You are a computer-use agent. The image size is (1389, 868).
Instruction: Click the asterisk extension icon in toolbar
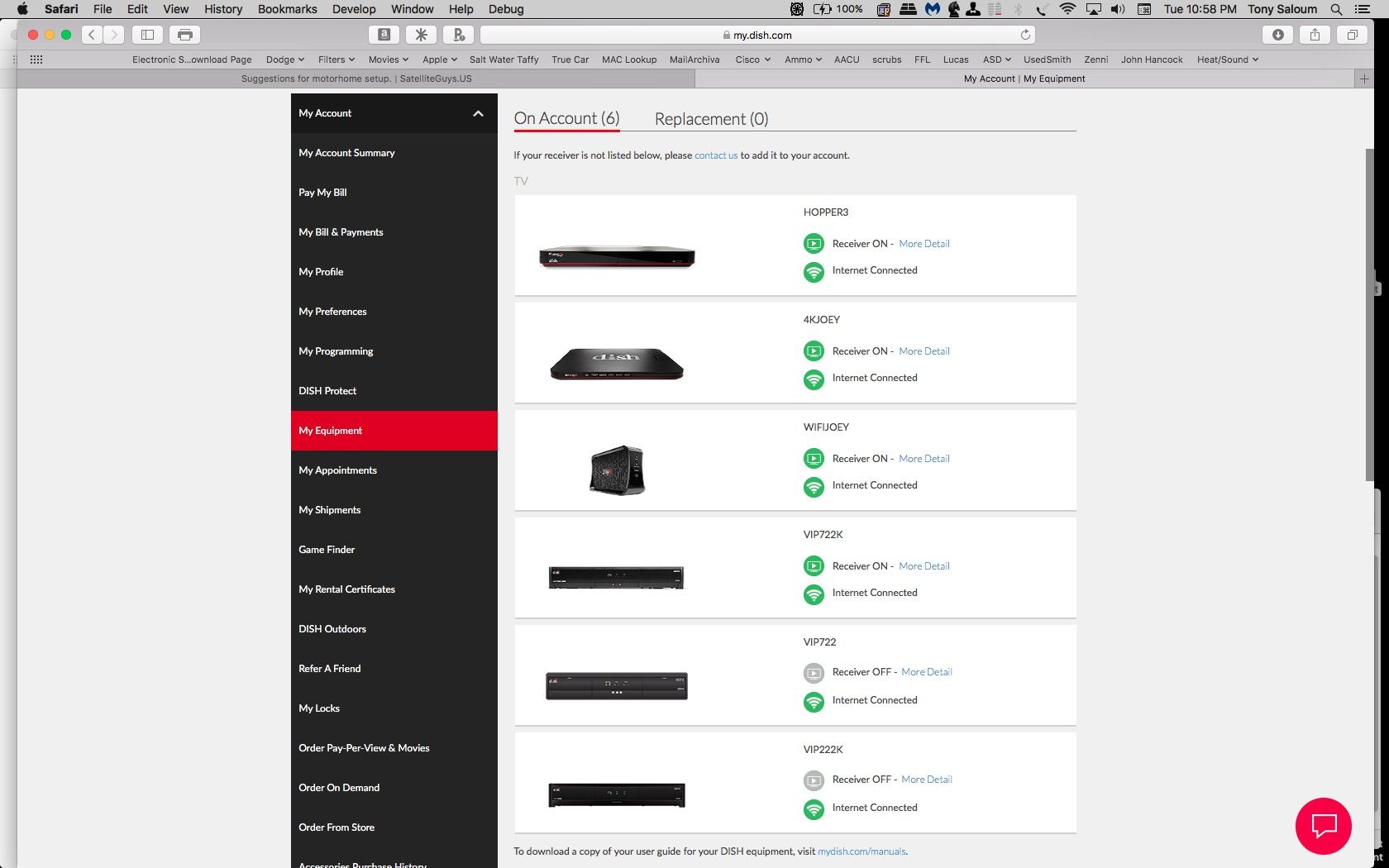[421, 35]
